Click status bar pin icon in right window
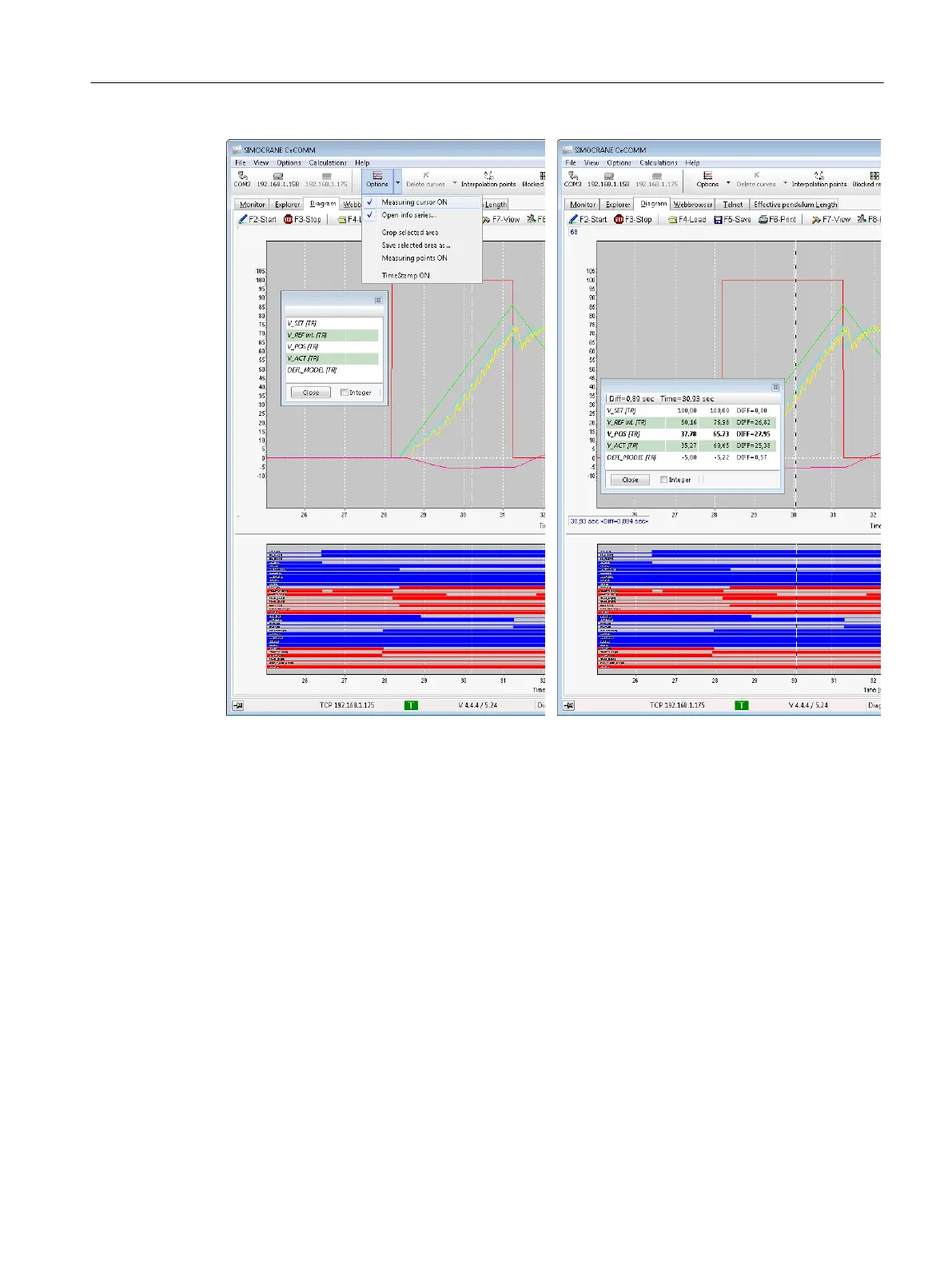Viewport: 952px width, 1269px height. [568, 705]
